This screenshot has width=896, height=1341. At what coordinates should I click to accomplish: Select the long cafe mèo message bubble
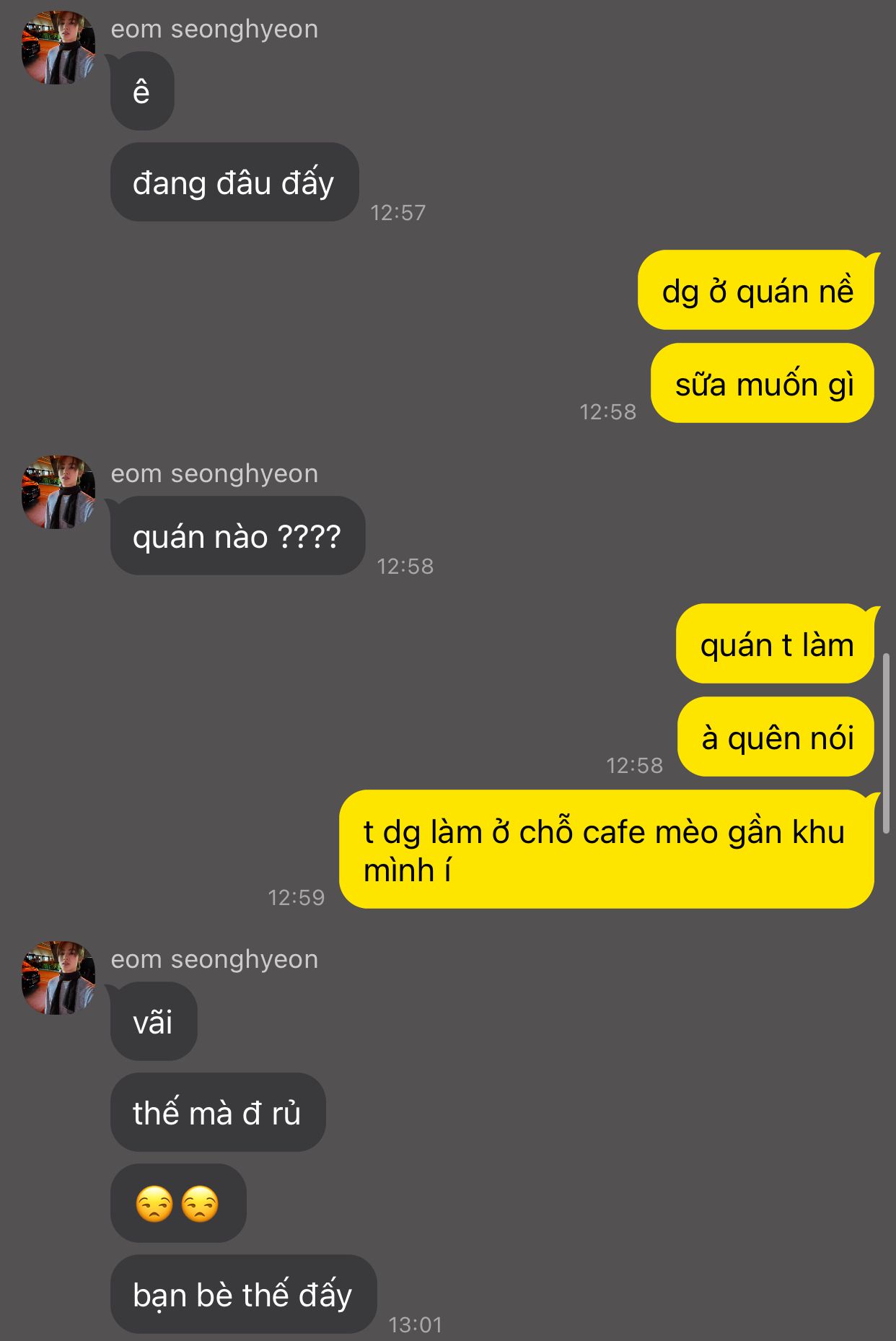click(x=607, y=849)
